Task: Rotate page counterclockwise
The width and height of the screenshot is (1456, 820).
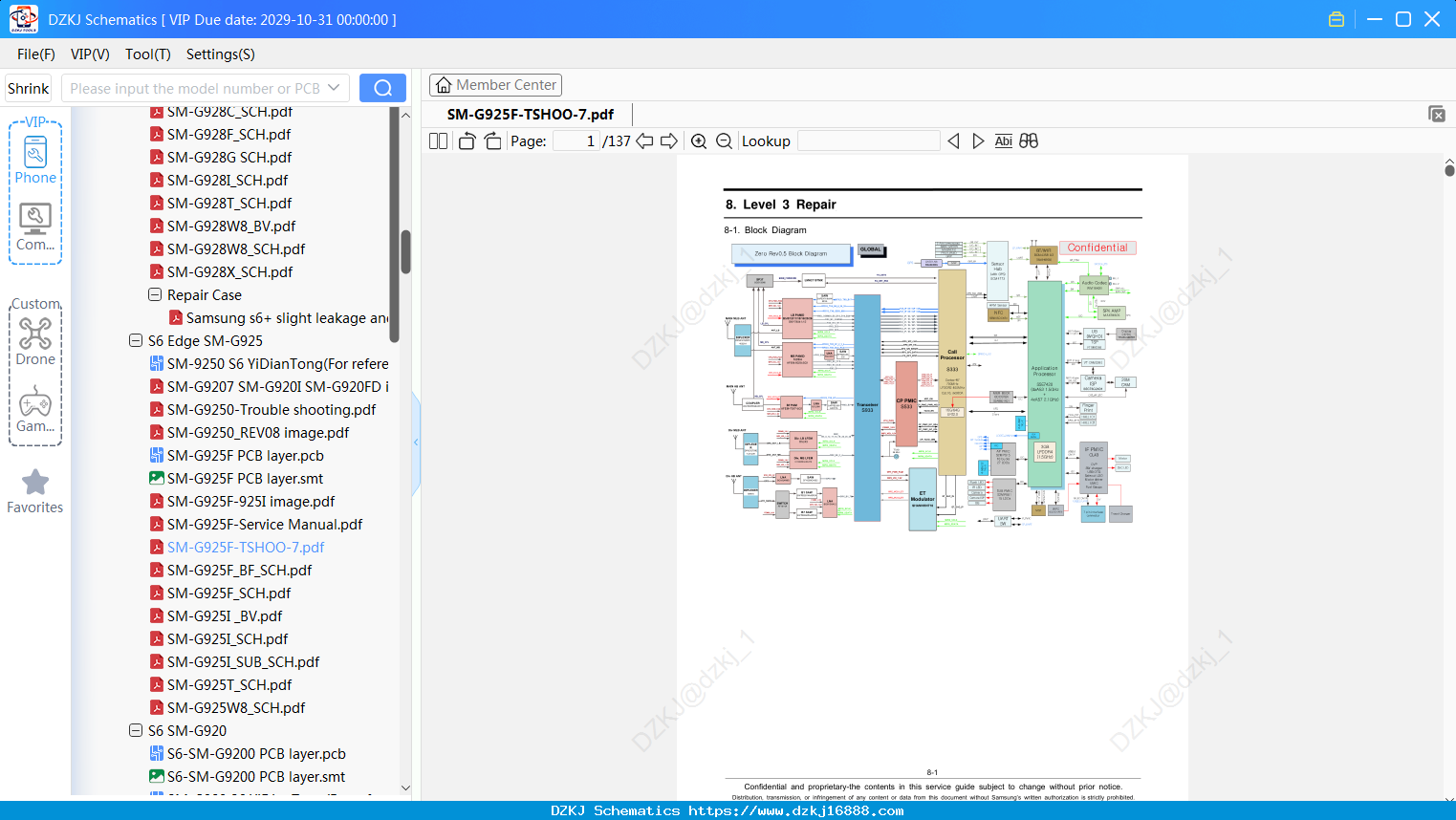Action: [x=467, y=140]
